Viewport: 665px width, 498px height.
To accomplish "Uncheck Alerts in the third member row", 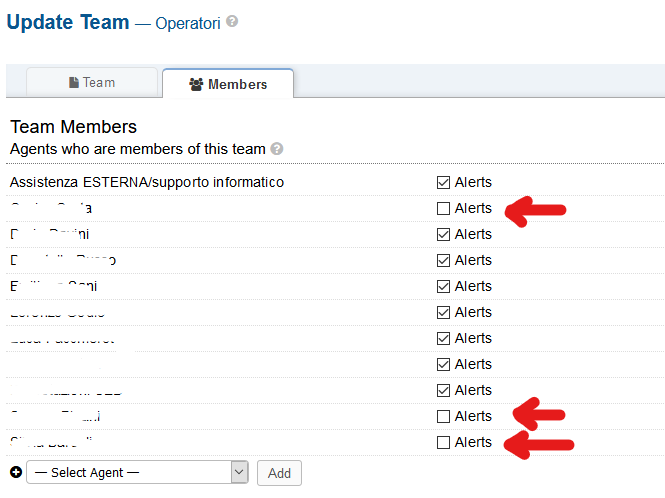I will coord(443,235).
